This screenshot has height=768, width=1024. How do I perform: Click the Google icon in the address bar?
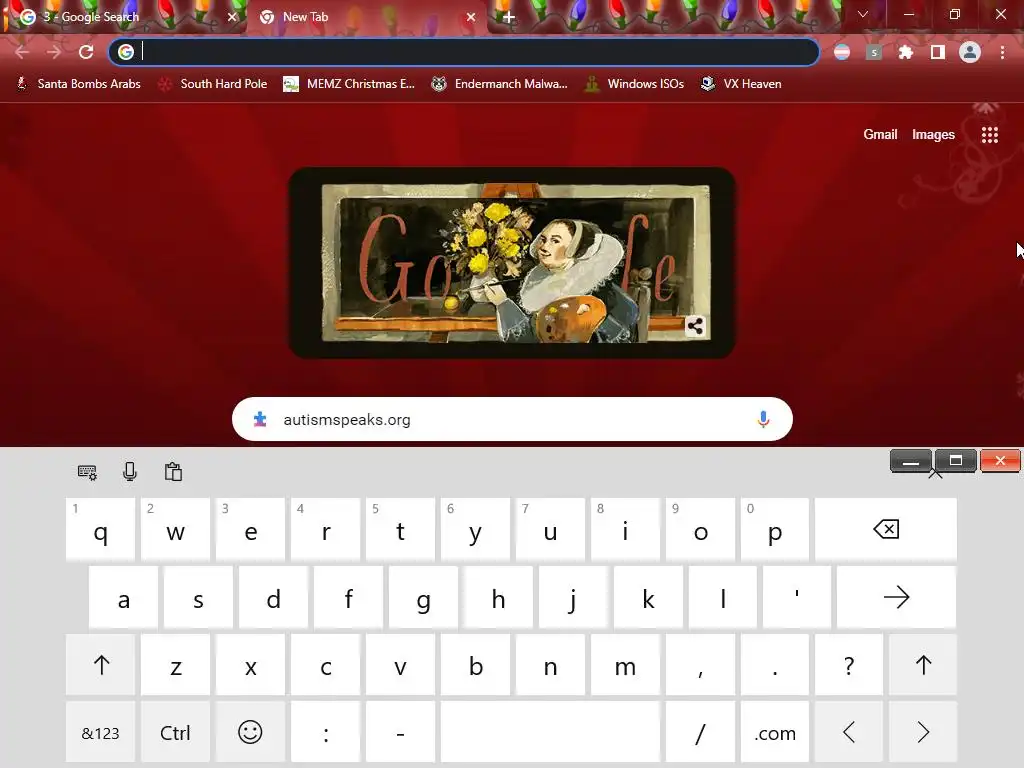point(126,52)
